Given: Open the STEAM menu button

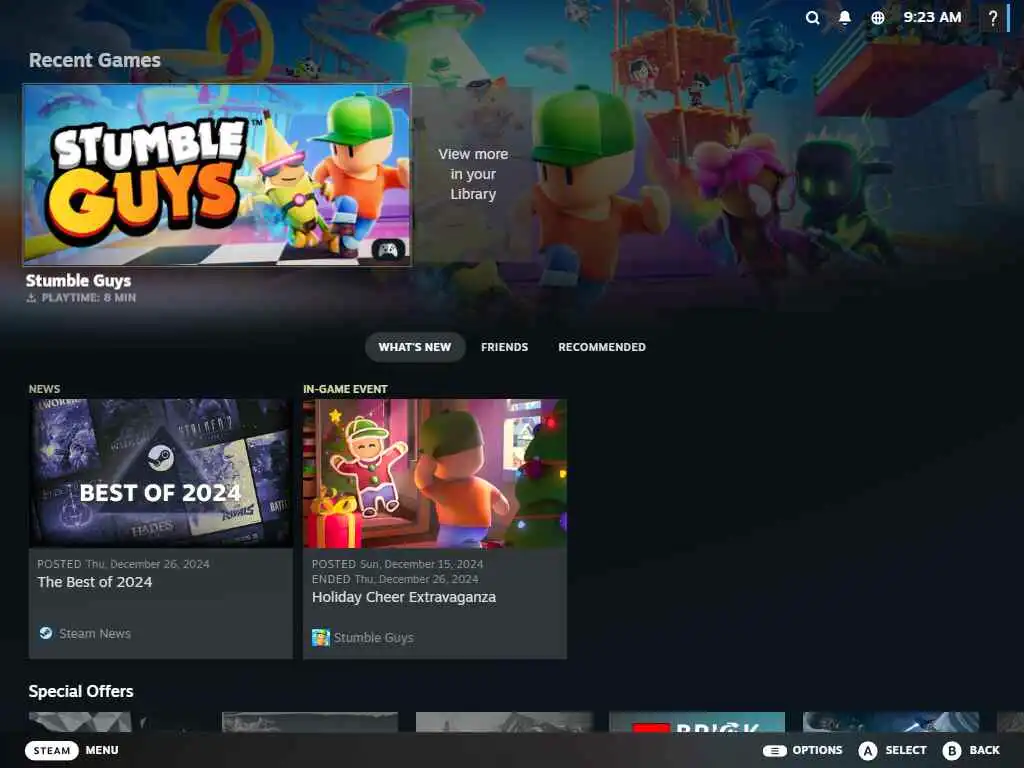Looking at the screenshot, I should pos(52,750).
